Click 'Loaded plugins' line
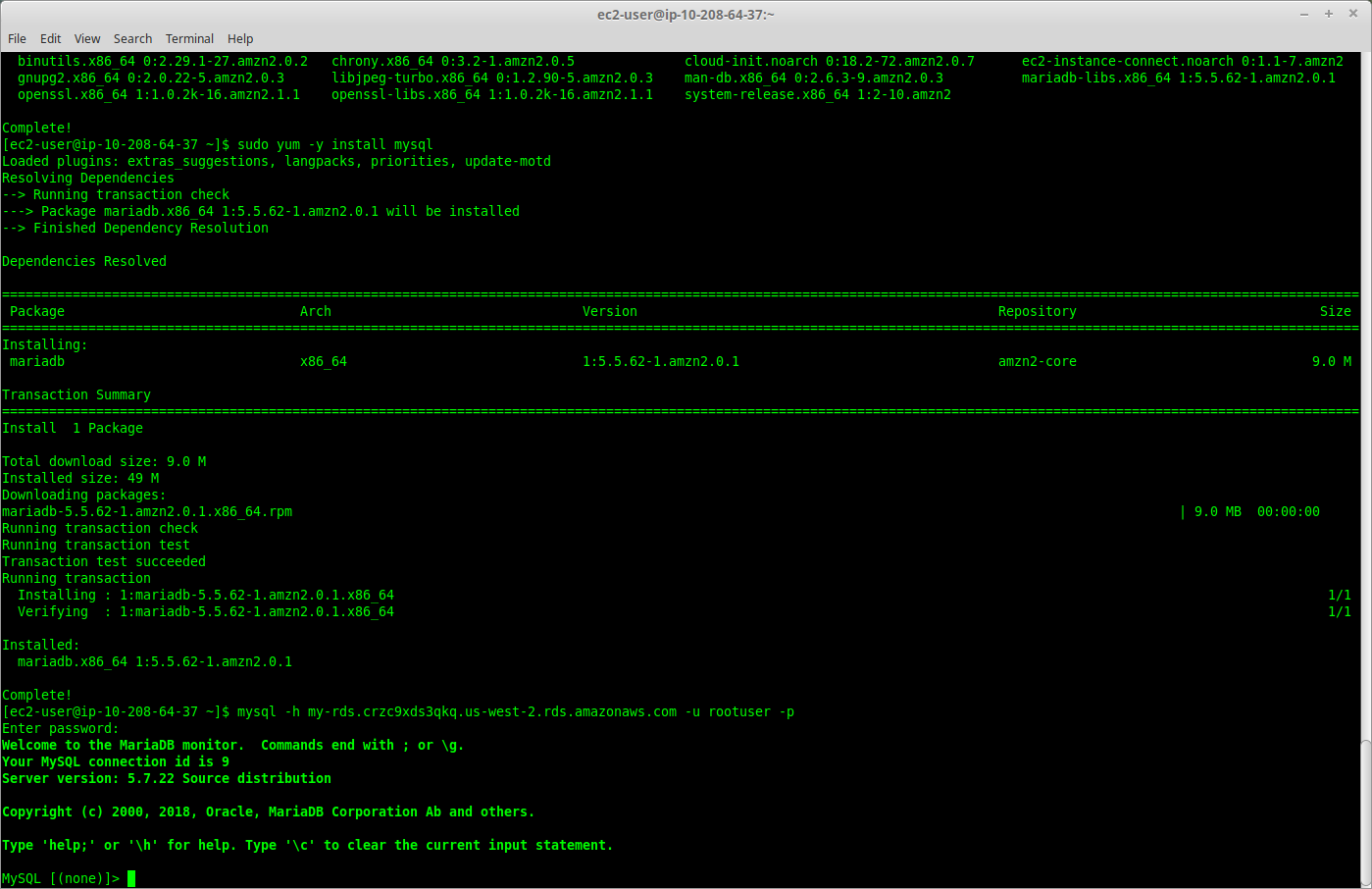 (x=277, y=161)
